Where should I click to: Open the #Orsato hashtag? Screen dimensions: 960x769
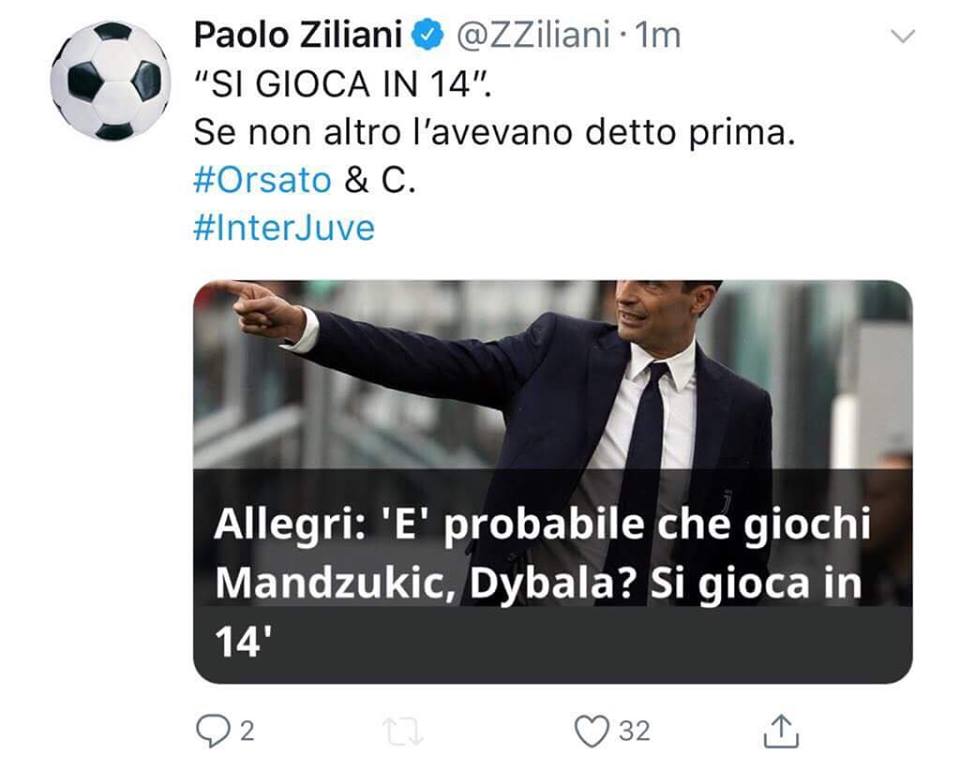click(x=262, y=180)
